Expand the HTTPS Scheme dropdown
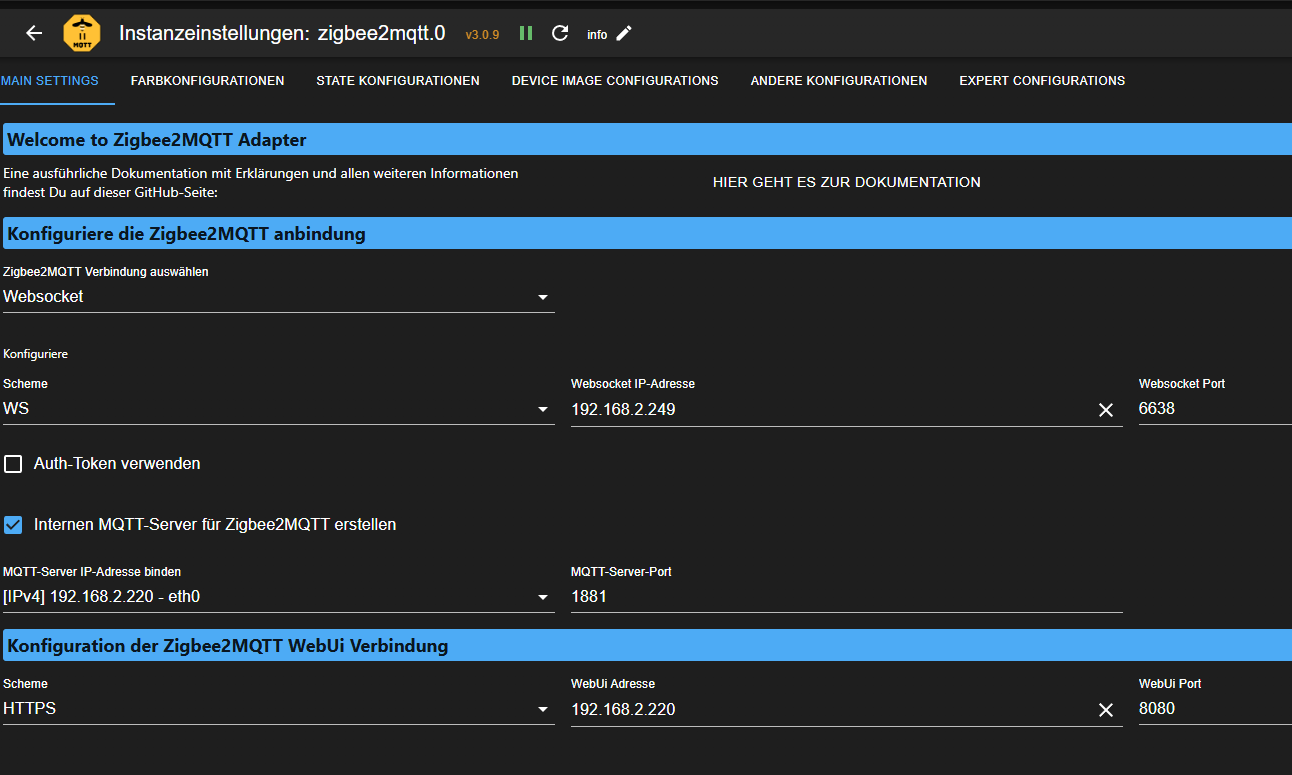The image size is (1292, 775). pos(278,709)
